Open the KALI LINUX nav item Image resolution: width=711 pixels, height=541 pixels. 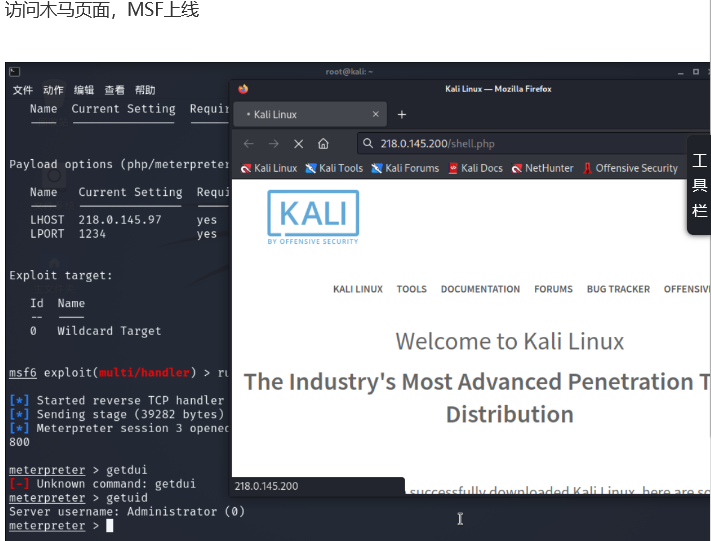click(x=358, y=289)
